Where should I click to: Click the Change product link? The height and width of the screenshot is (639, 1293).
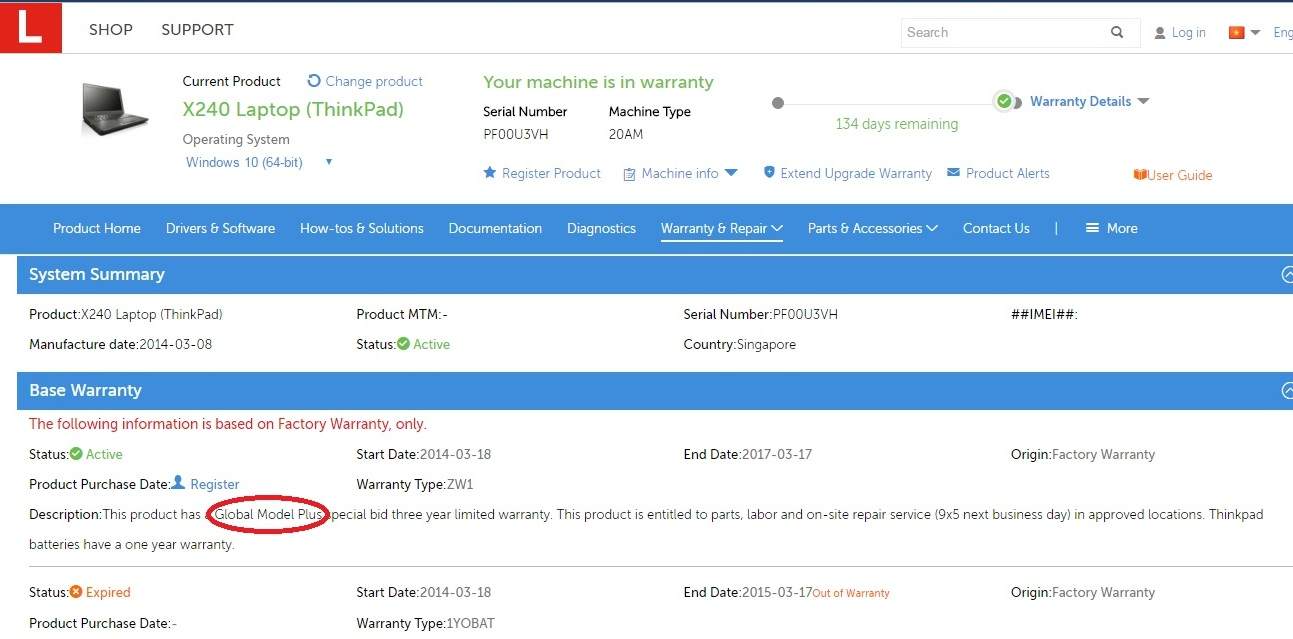click(x=365, y=81)
